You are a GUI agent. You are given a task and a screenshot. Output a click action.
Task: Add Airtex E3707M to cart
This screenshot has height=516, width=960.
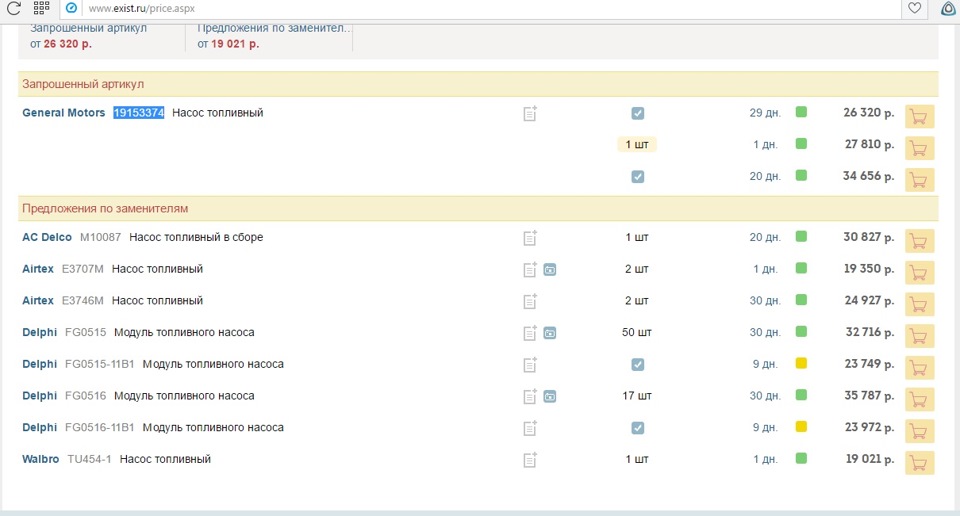click(x=919, y=272)
